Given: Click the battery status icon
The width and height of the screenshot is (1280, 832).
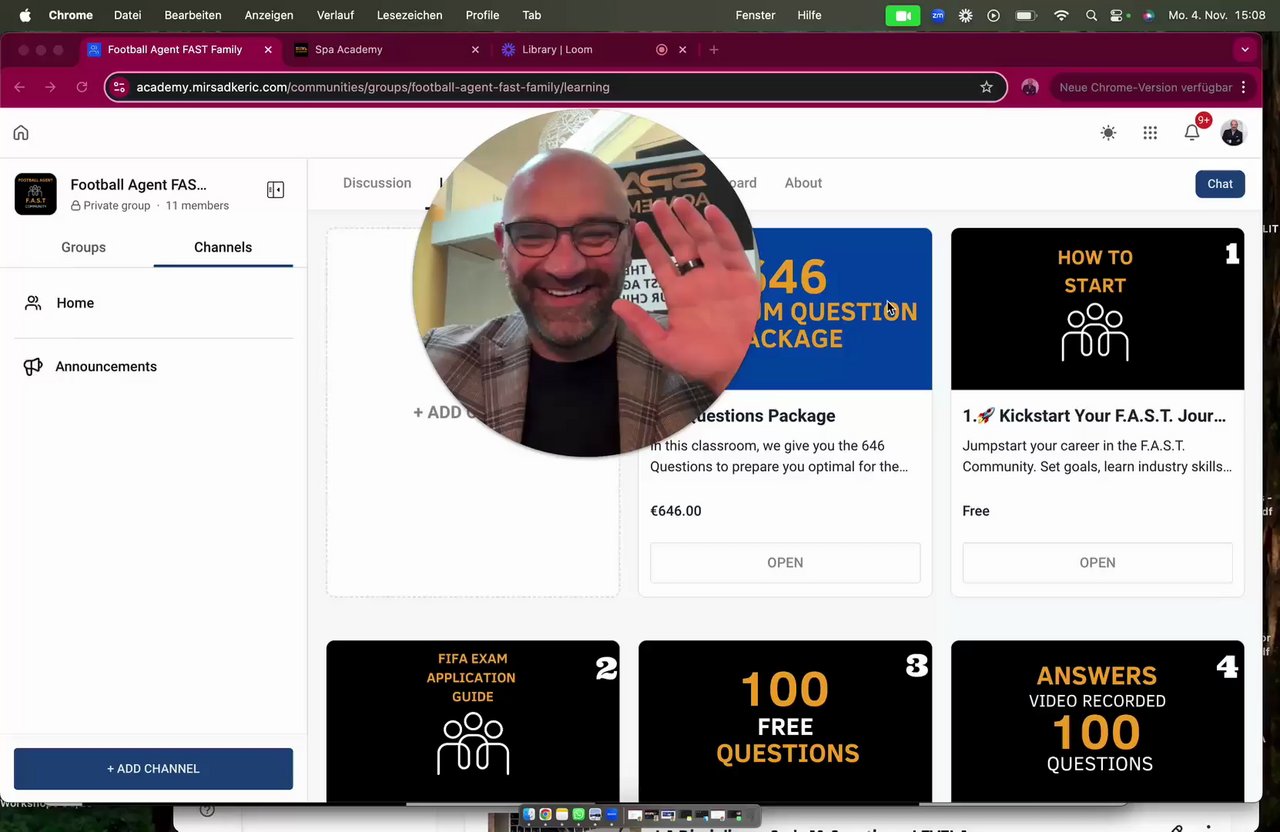Looking at the screenshot, I should tap(1026, 15).
